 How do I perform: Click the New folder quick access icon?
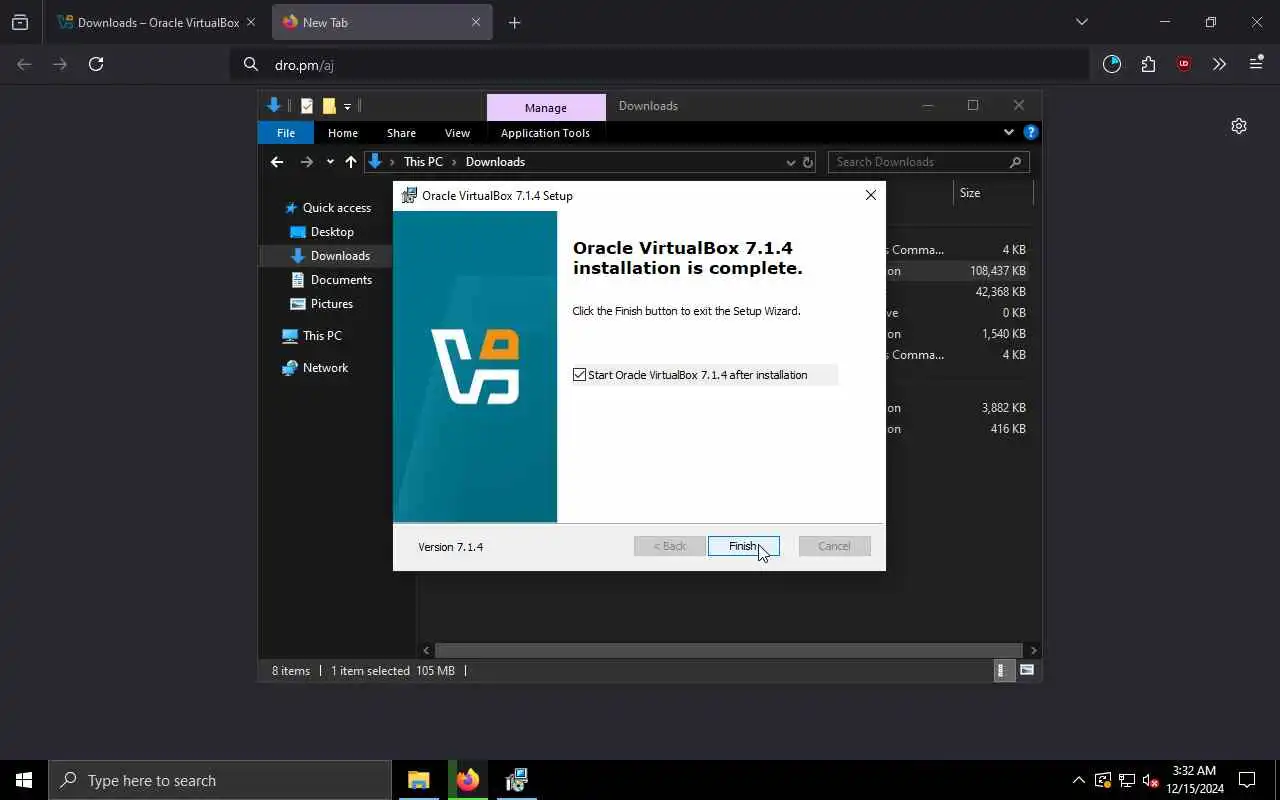tap(329, 106)
